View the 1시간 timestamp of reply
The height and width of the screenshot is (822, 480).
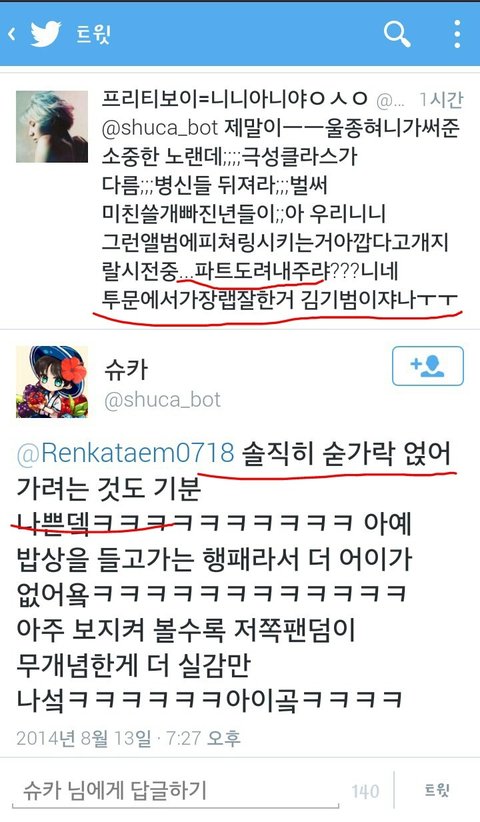[x=441, y=100]
